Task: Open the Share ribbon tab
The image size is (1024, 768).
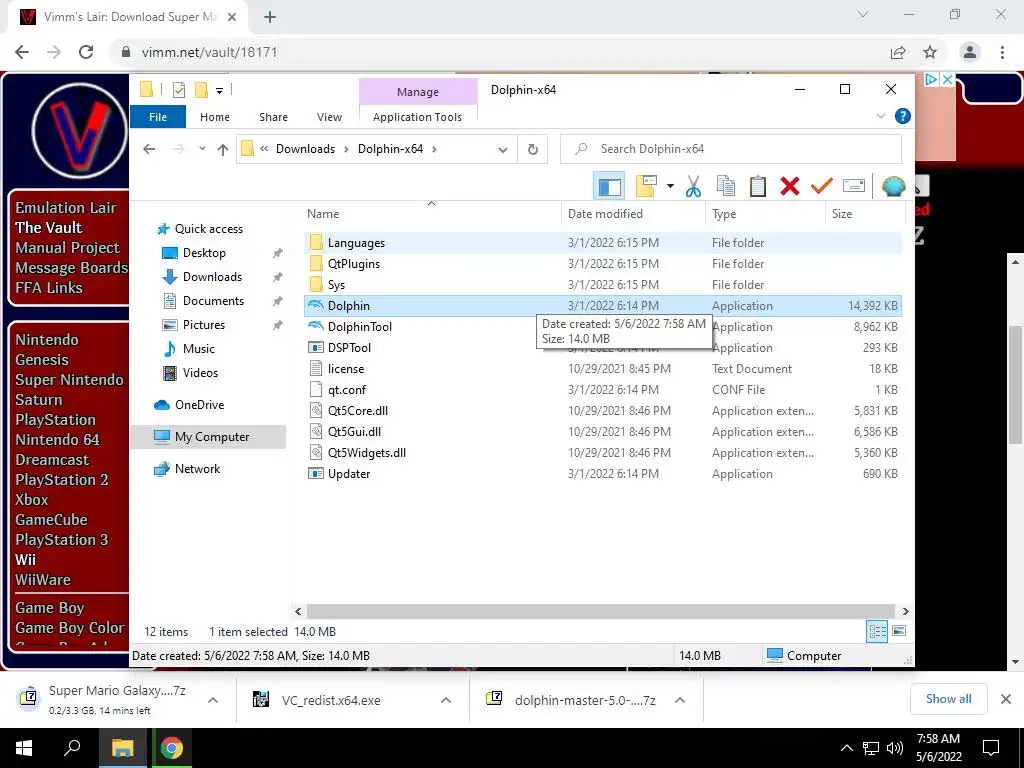Action: pos(273,117)
